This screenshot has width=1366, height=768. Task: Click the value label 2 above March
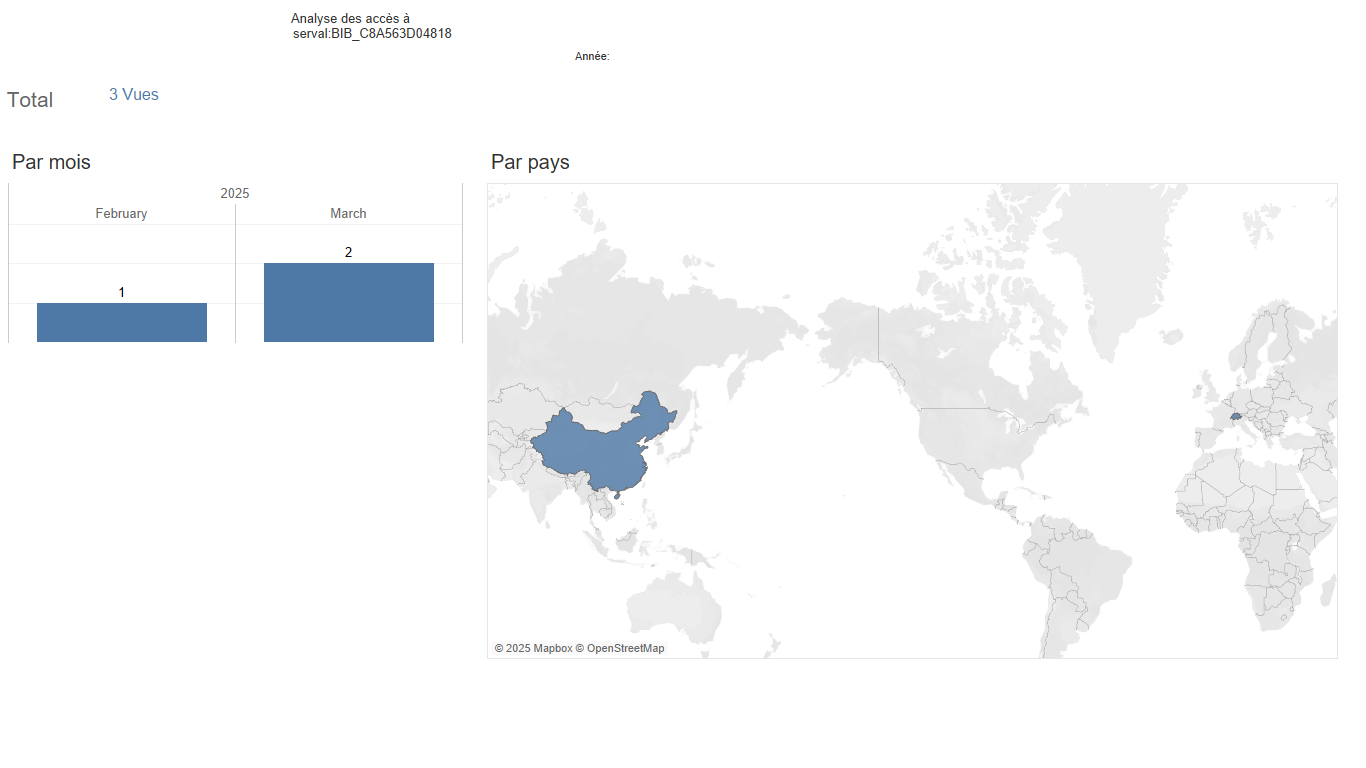pos(348,252)
